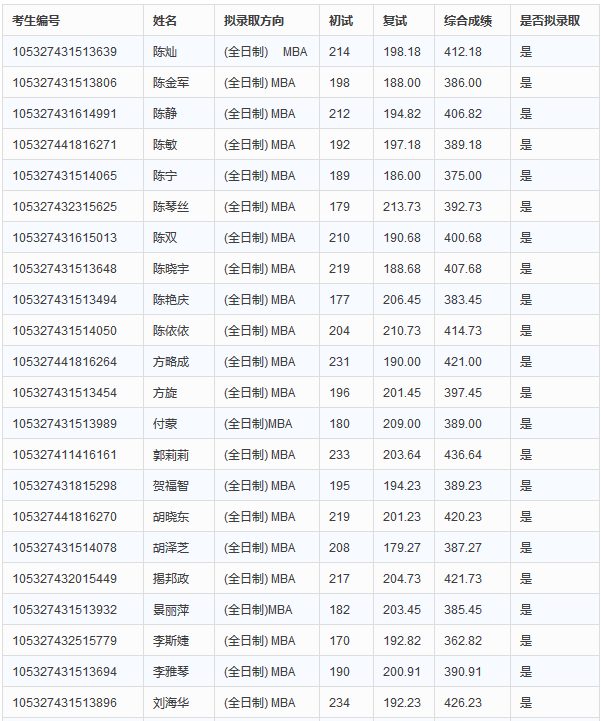Screen dimensions: 601x721
Task: Click the retest score 213.73
Action: (x=402, y=207)
